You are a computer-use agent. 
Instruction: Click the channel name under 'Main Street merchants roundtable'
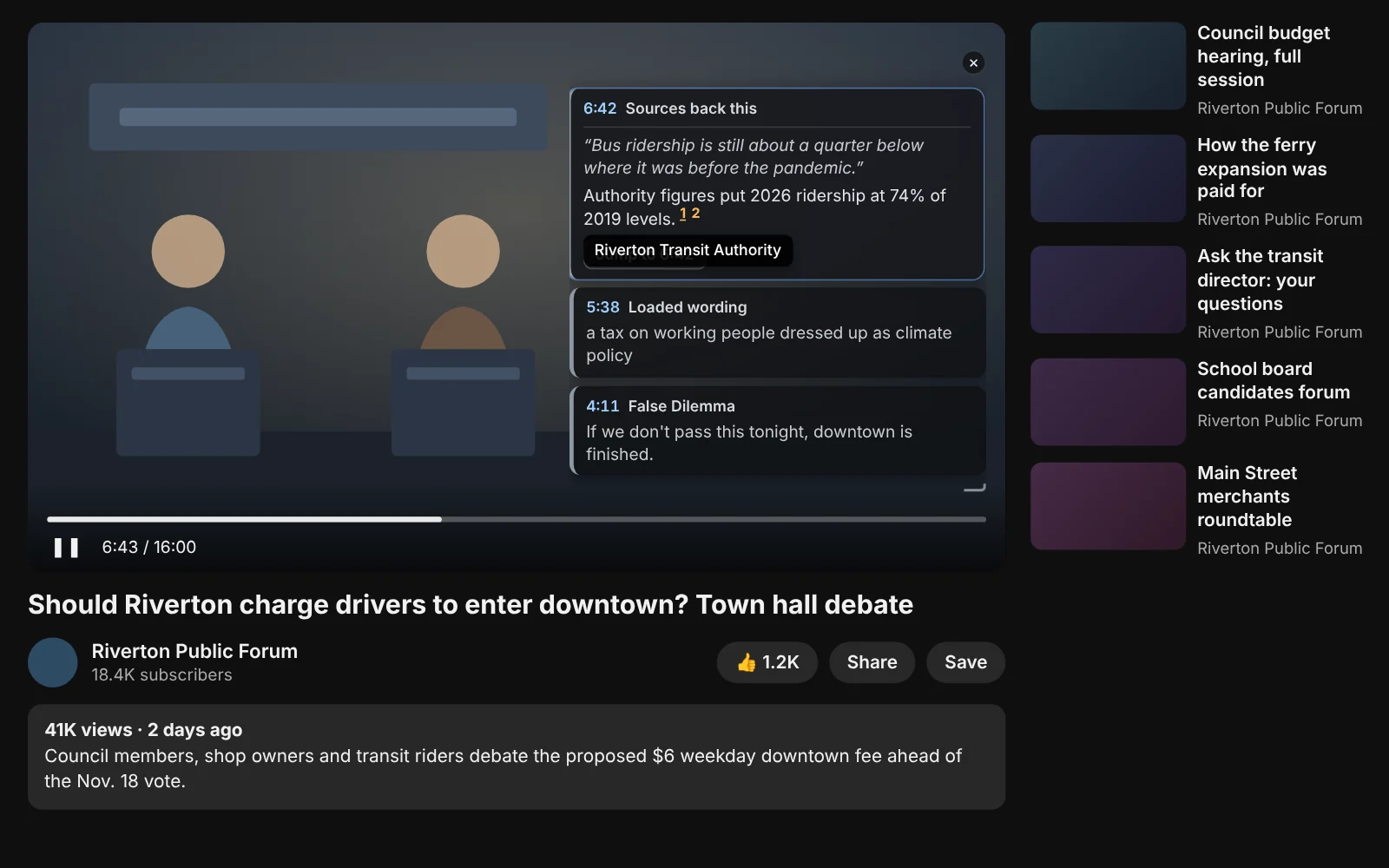pos(1280,549)
